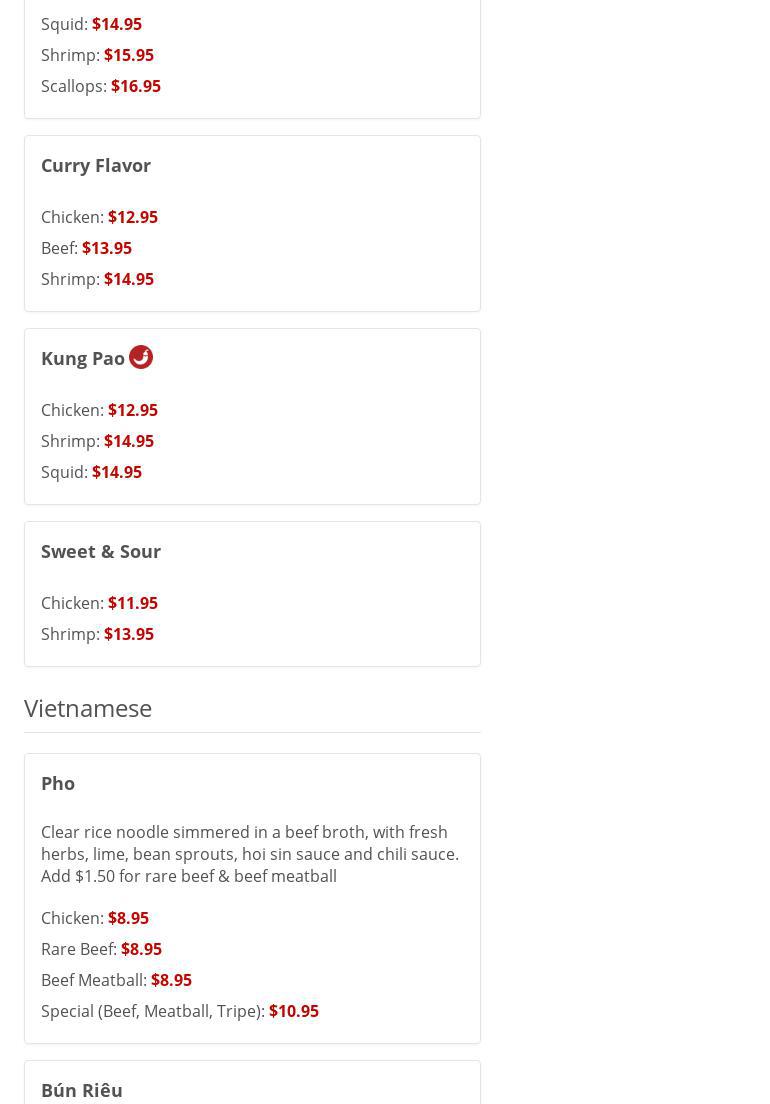Select the Kung Pao dish title
Viewport: 770px width, 1104px height.
tap(83, 358)
